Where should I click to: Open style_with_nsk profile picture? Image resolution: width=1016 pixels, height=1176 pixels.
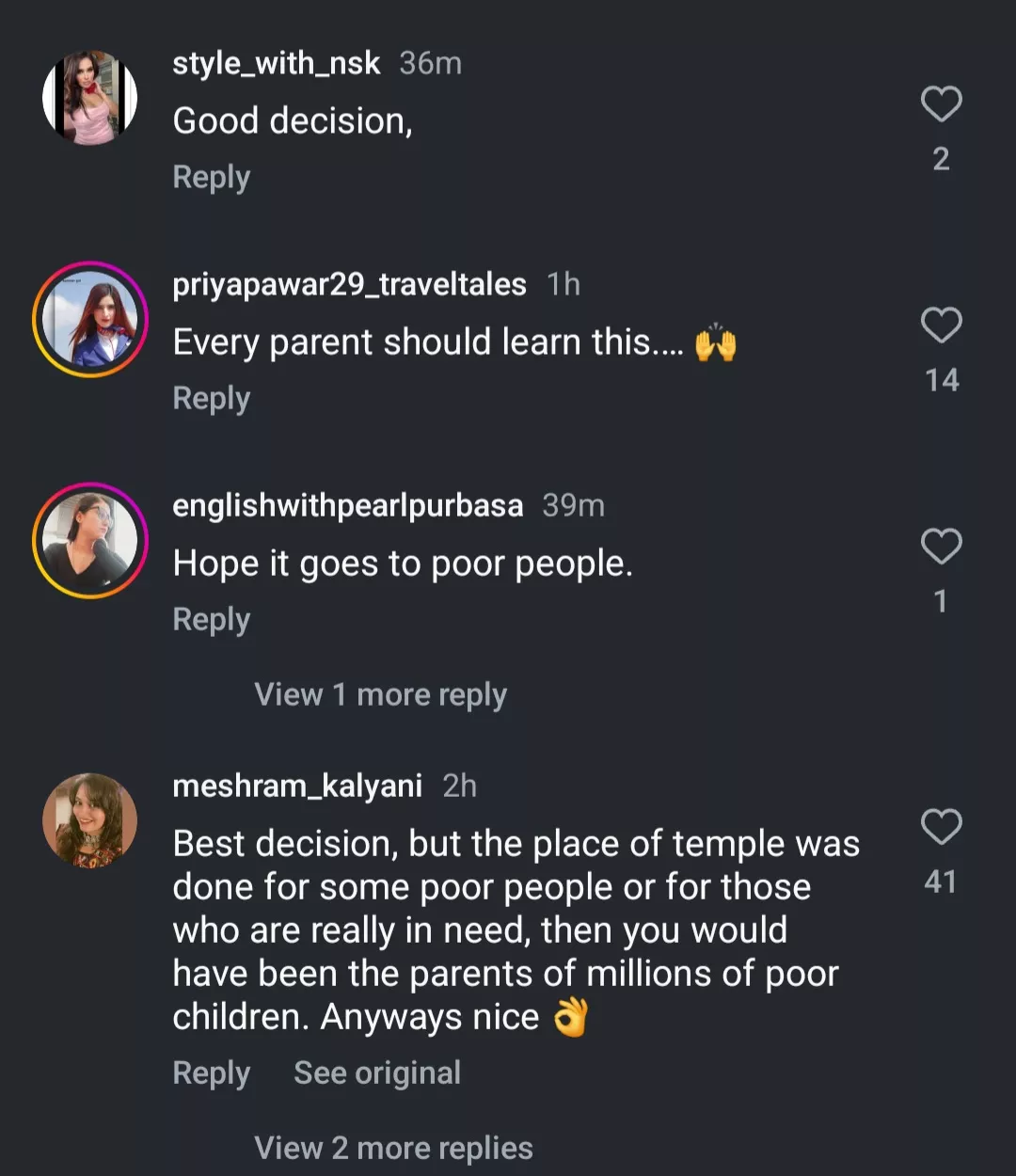click(x=90, y=98)
